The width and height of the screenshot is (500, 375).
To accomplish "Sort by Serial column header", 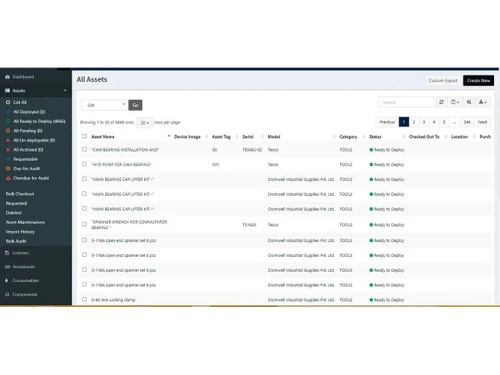I will coord(248,137).
